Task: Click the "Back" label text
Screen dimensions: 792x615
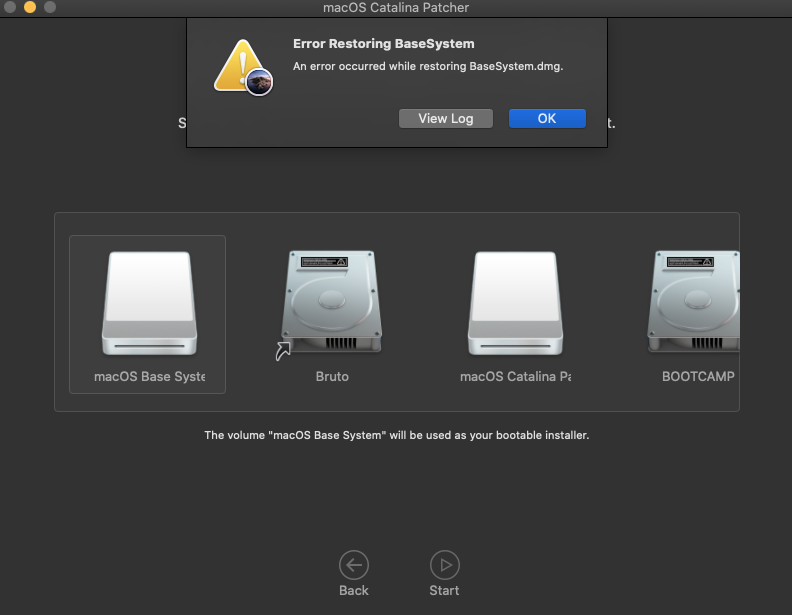Action: point(354,590)
